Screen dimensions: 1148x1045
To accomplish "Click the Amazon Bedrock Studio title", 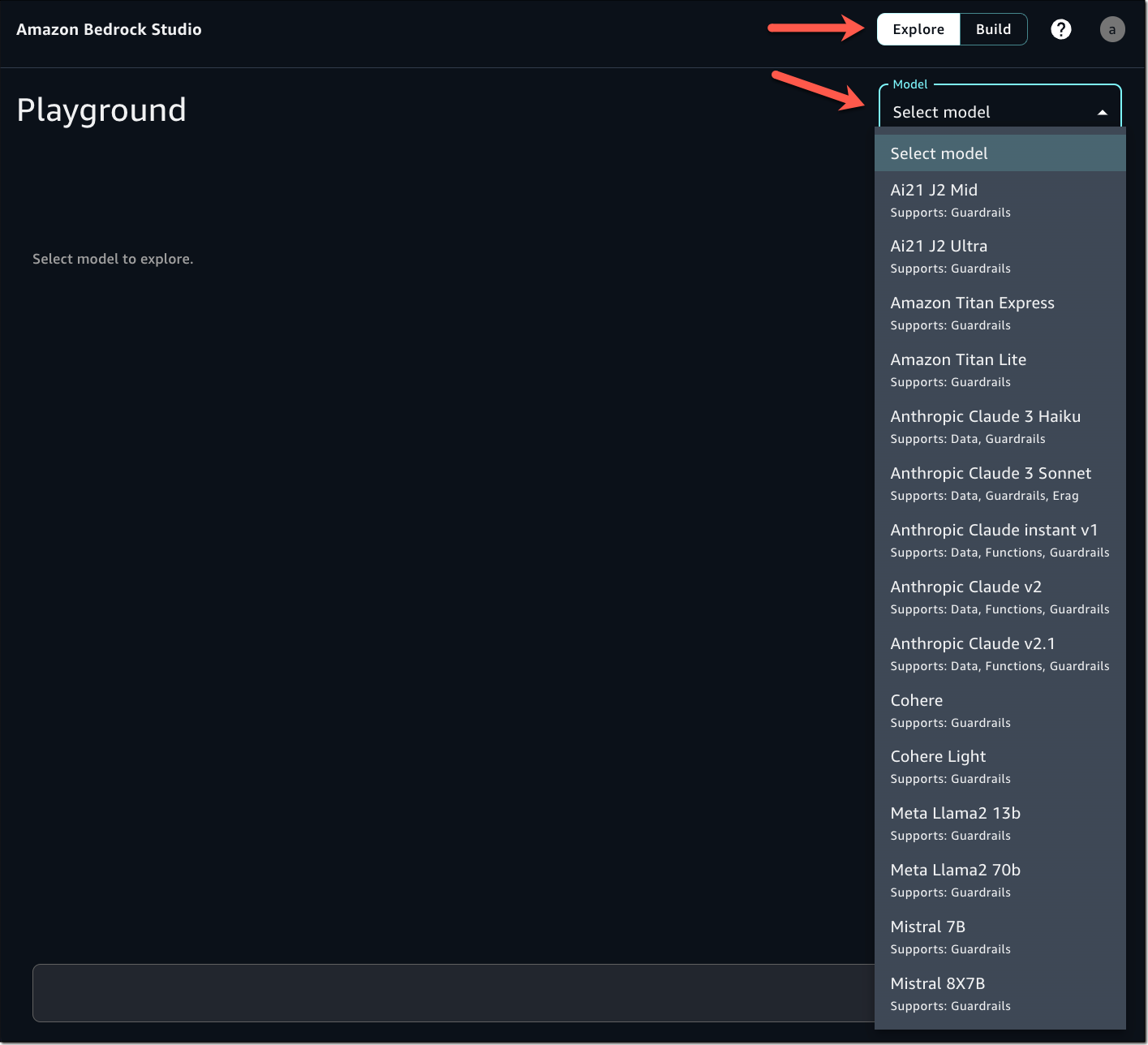I will [x=109, y=29].
